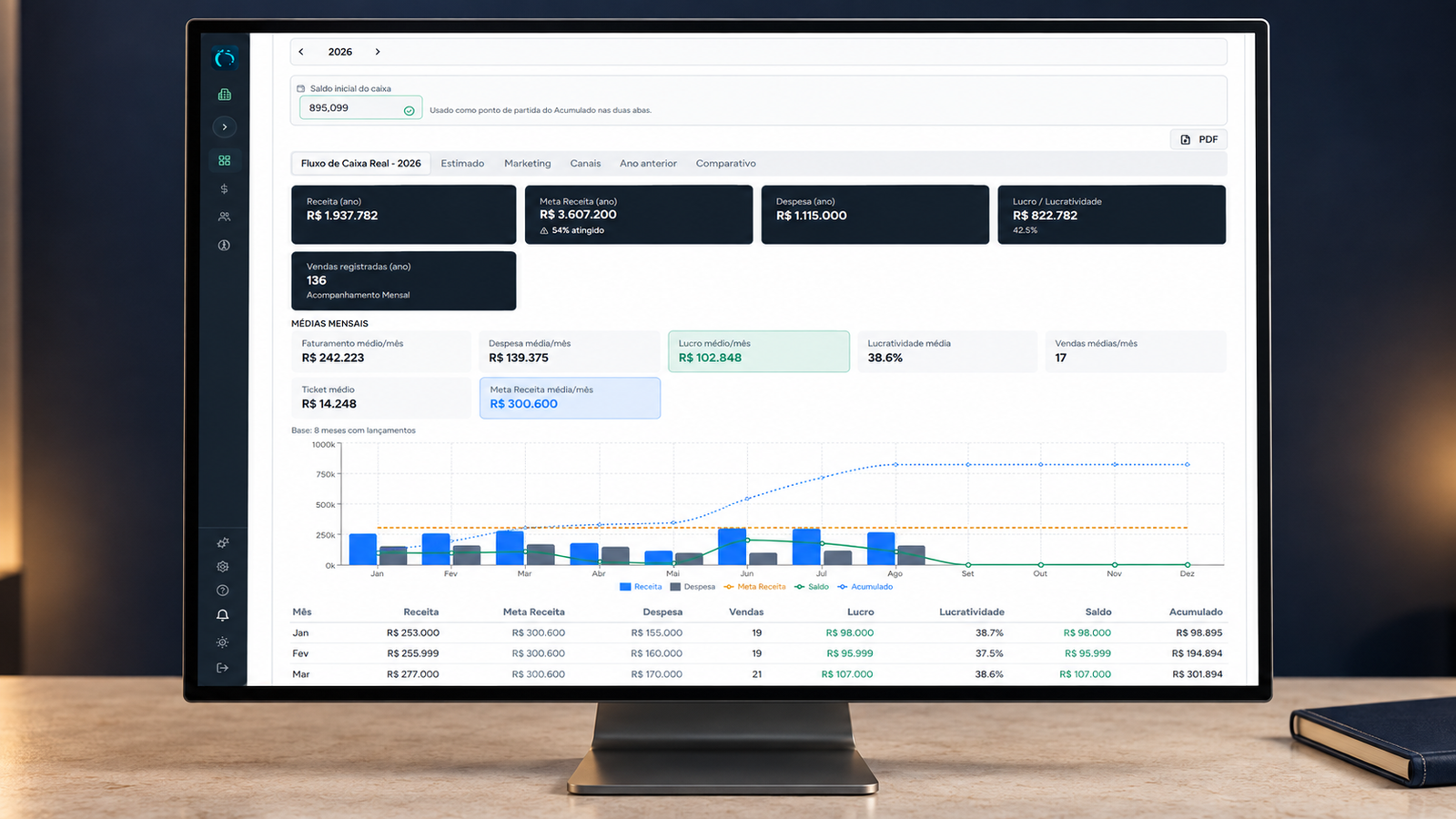
Task: Click the Despesa (ano) summary card
Action: coord(875,215)
